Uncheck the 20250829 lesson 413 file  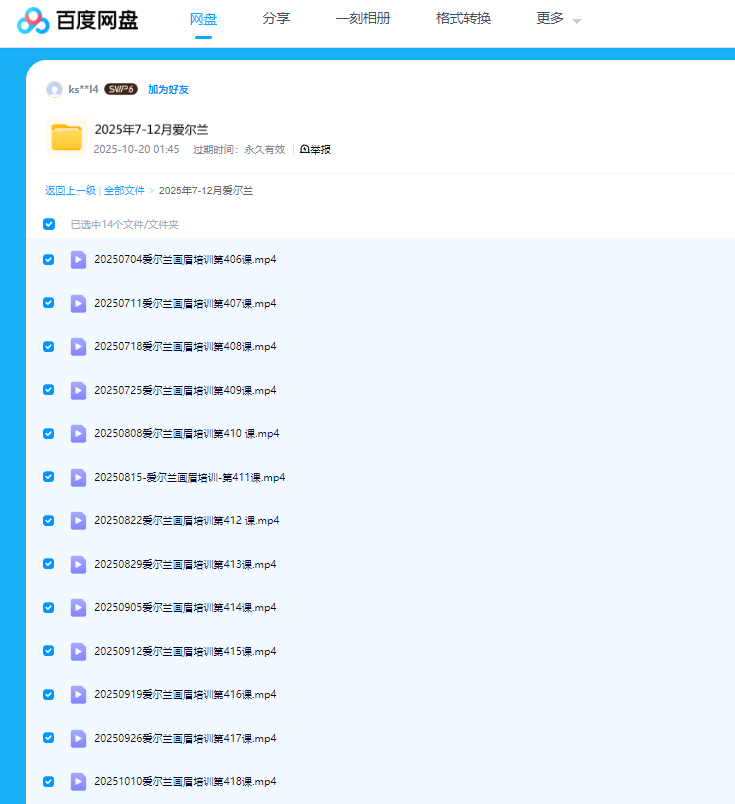coord(49,564)
